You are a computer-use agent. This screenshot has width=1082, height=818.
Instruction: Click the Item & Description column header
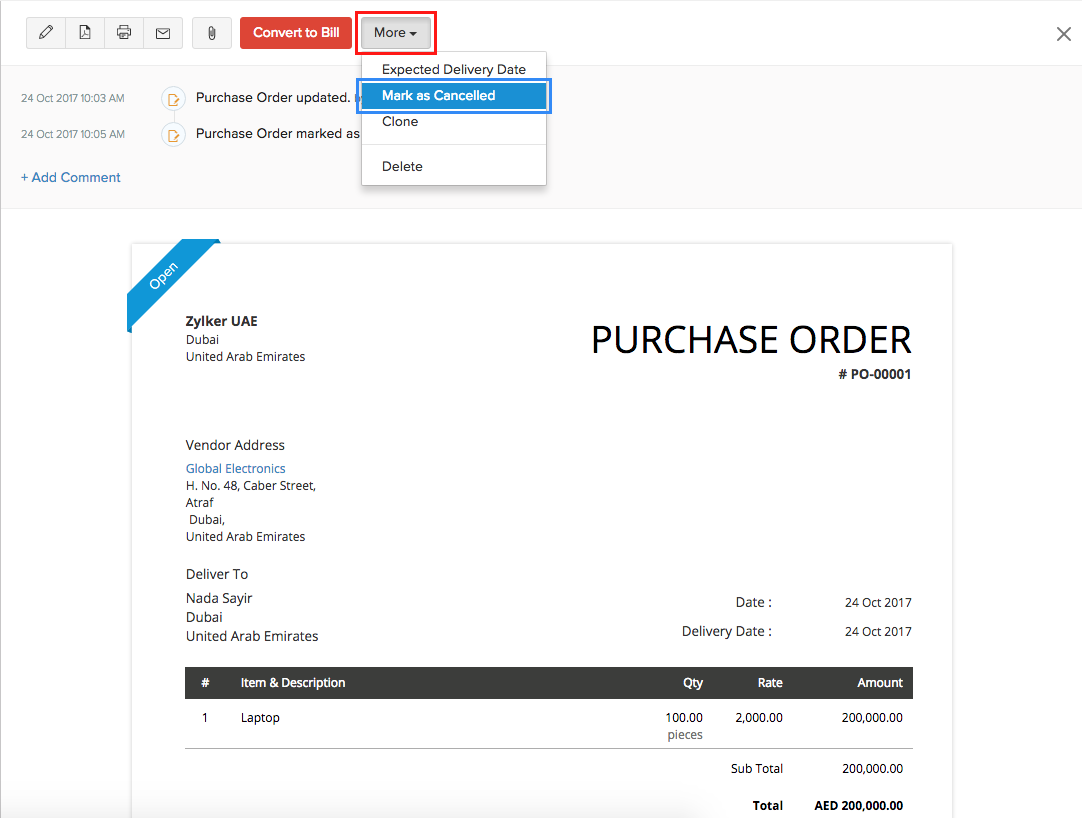coord(293,683)
